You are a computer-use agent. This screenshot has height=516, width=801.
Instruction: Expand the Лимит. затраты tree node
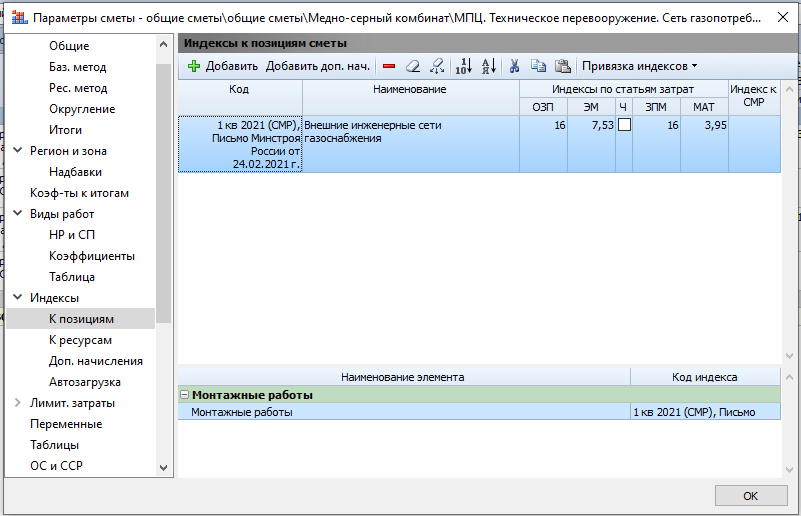[x=17, y=402]
